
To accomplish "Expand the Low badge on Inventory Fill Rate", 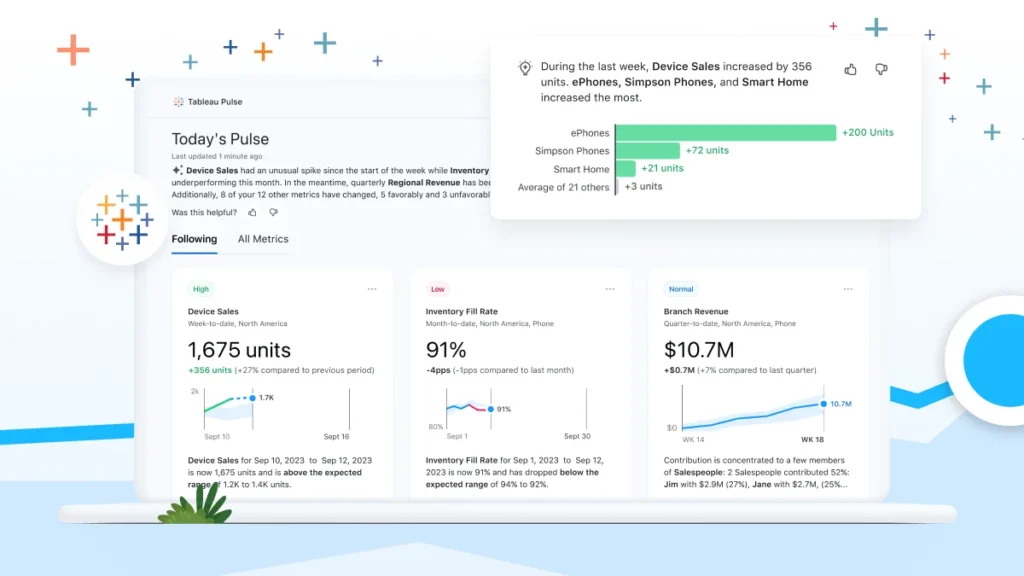I will [437, 289].
